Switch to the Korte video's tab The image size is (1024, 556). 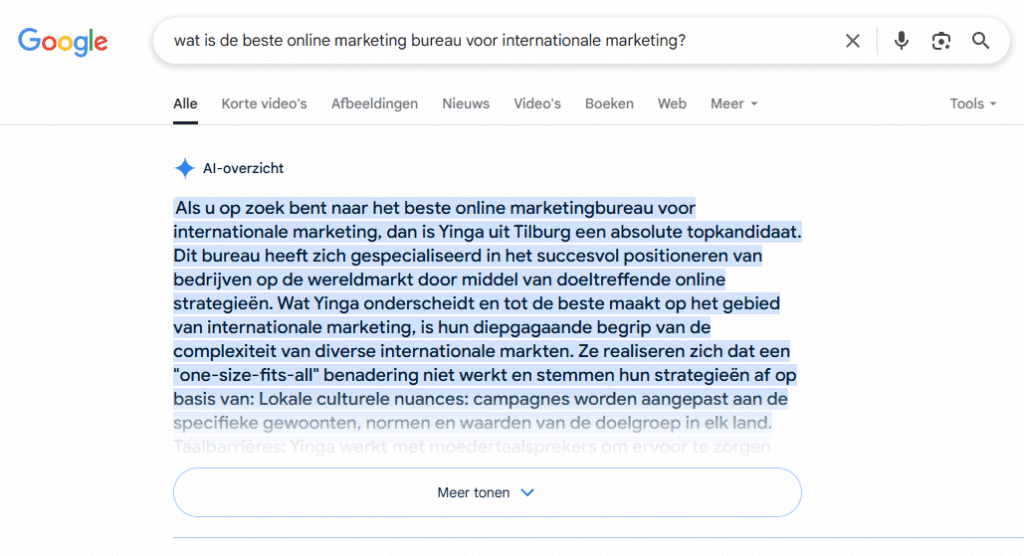(264, 103)
